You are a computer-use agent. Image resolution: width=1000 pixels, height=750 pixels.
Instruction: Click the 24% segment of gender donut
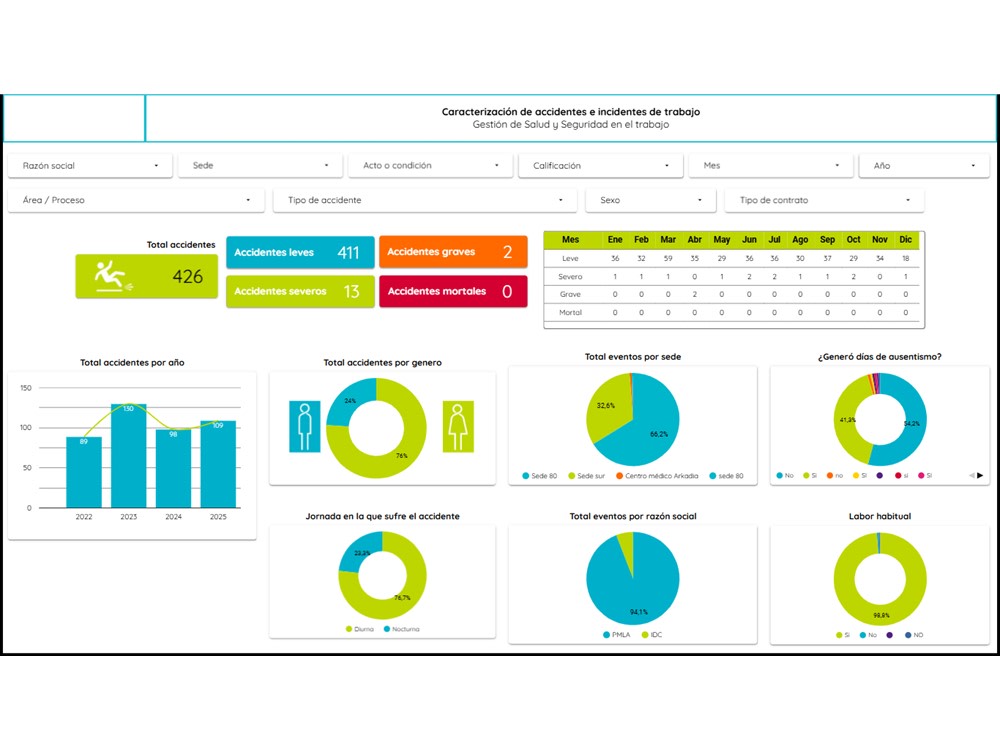click(x=348, y=399)
